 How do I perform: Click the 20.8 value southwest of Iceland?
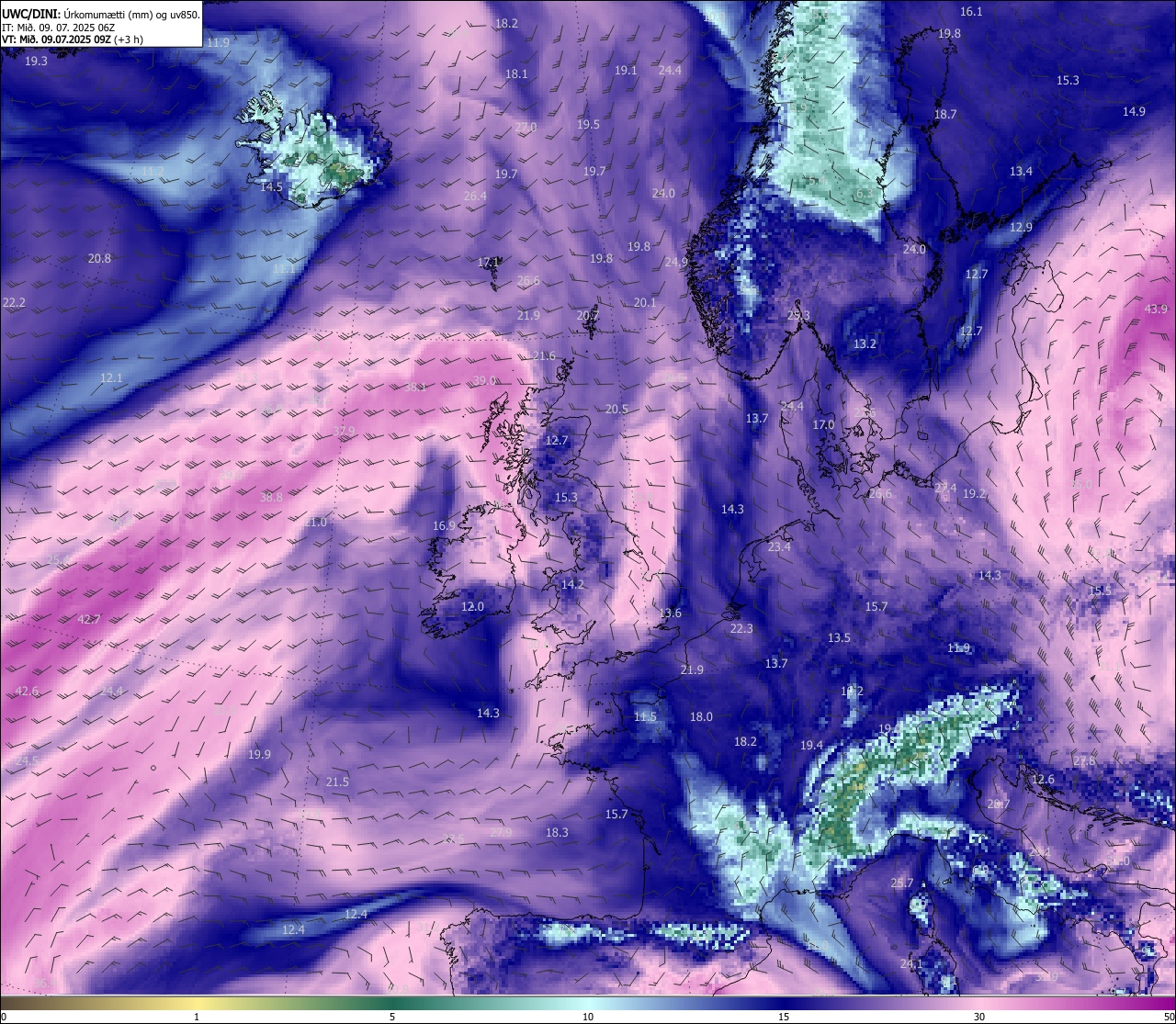pos(99,259)
